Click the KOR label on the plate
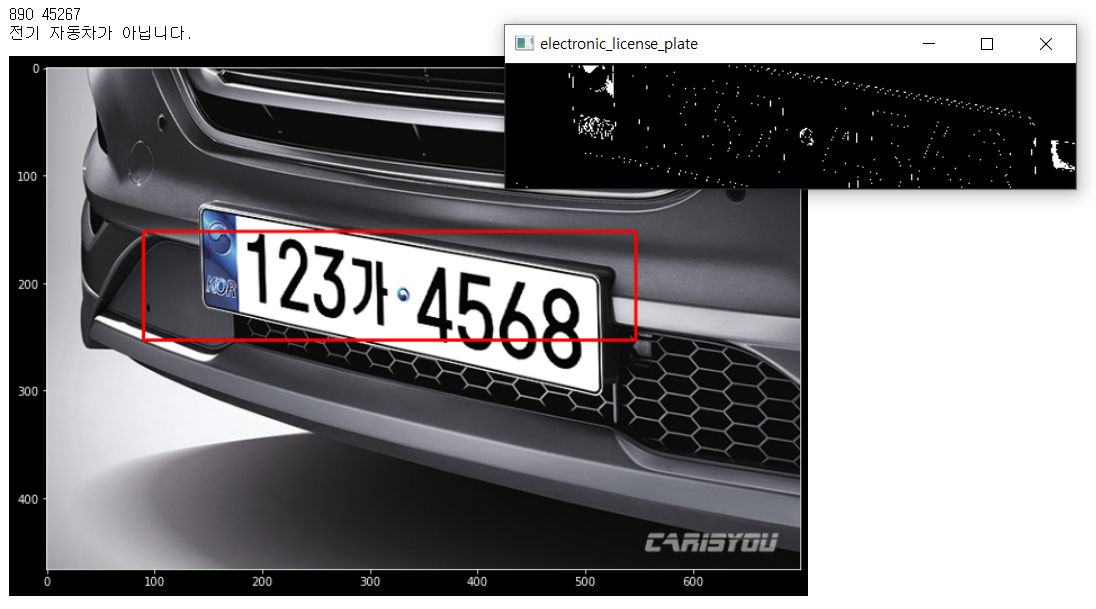The height and width of the screenshot is (609, 1096). tap(219, 286)
